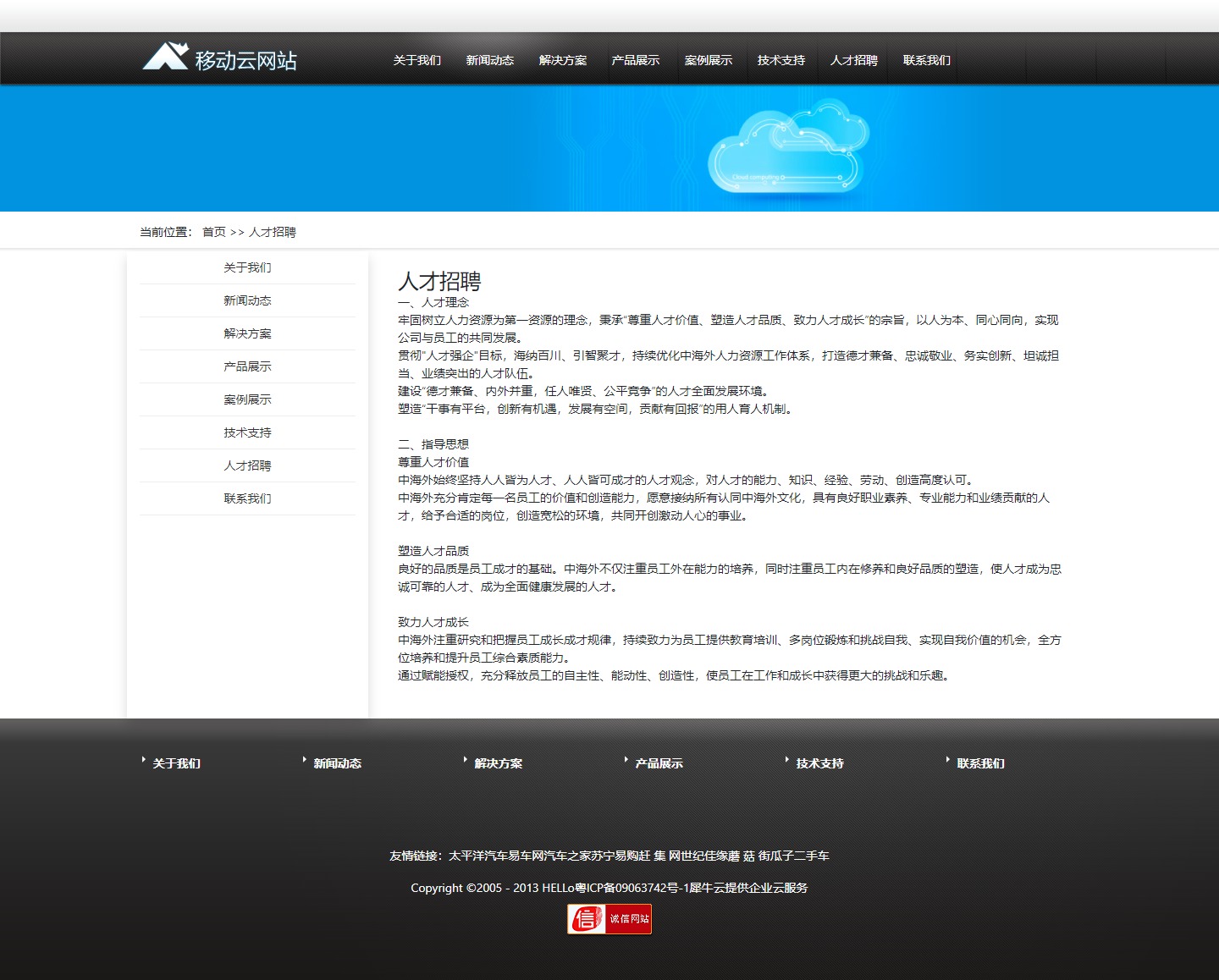Go to 新闻动态 in the top navigation
This screenshot has width=1219, height=980.
(489, 60)
